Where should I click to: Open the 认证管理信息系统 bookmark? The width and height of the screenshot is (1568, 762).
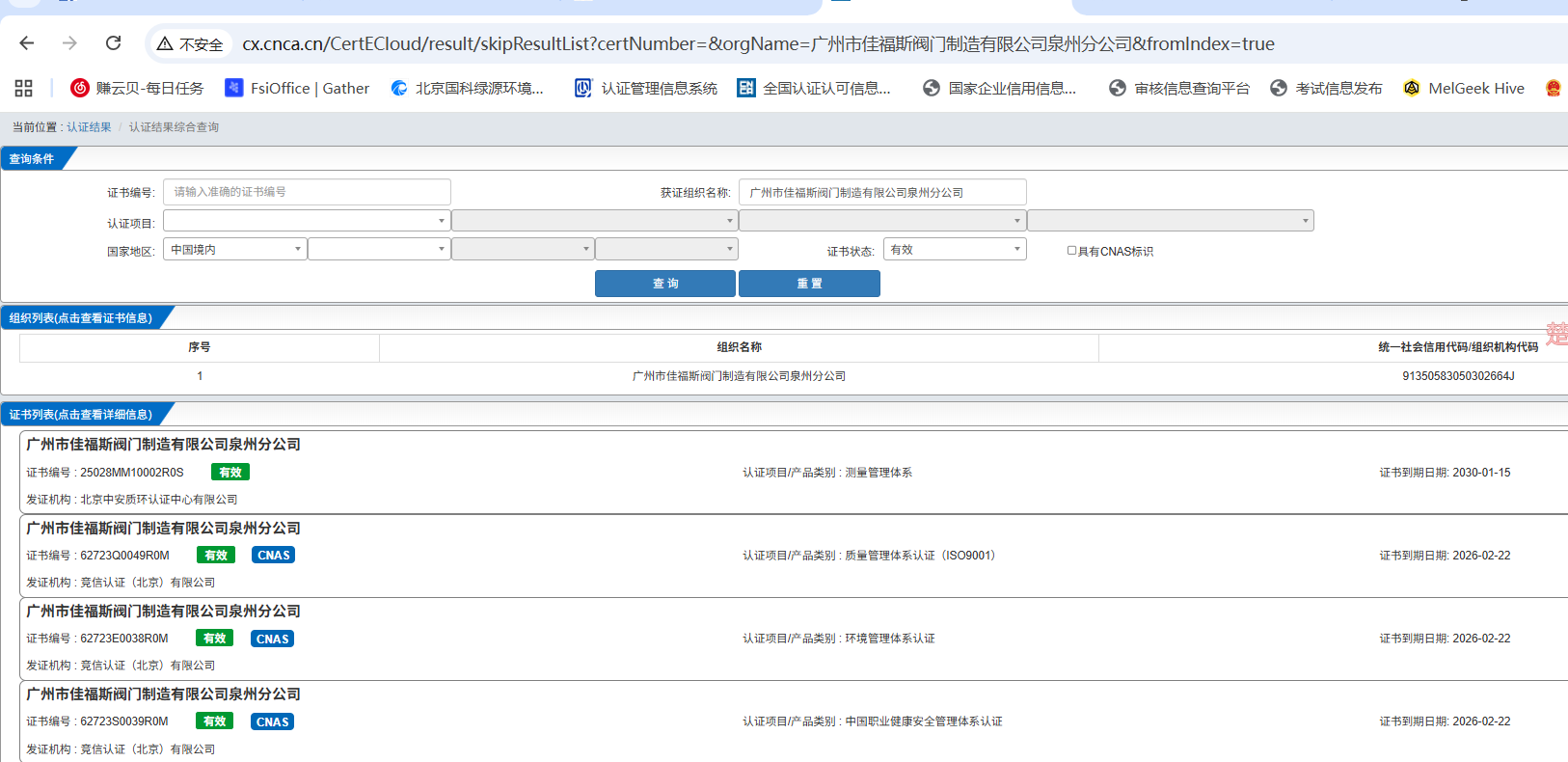646,88
